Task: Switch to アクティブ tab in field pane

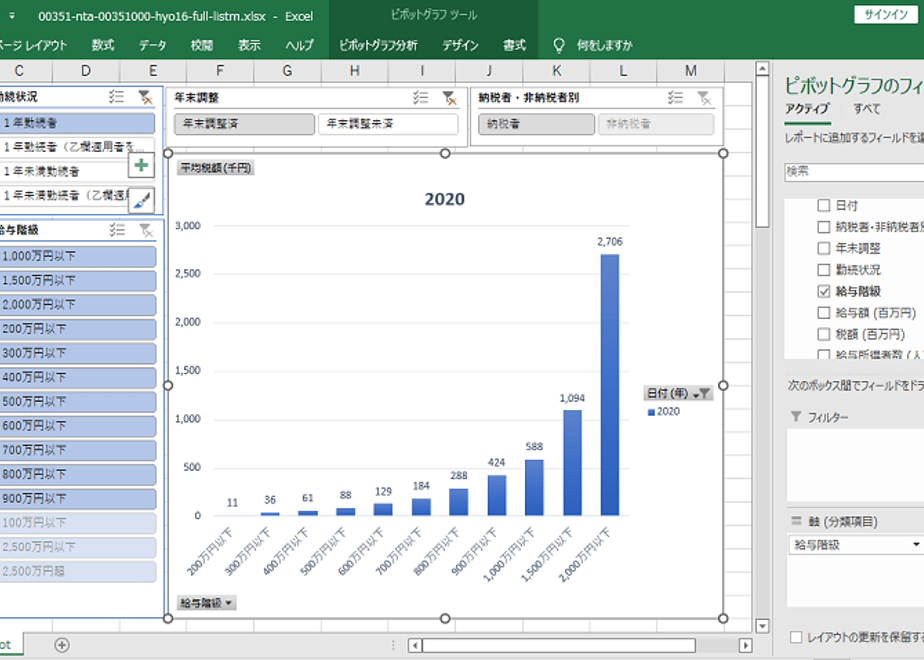Action: 807,109
